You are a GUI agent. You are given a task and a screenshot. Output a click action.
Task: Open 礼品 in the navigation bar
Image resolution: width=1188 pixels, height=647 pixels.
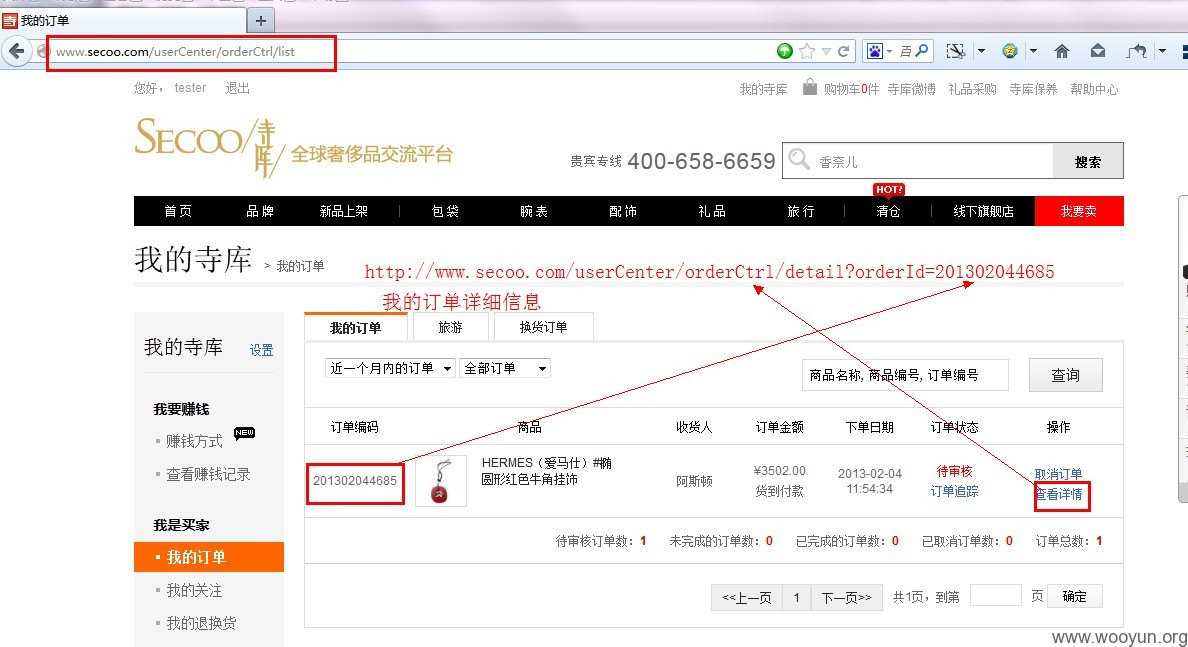712,211
